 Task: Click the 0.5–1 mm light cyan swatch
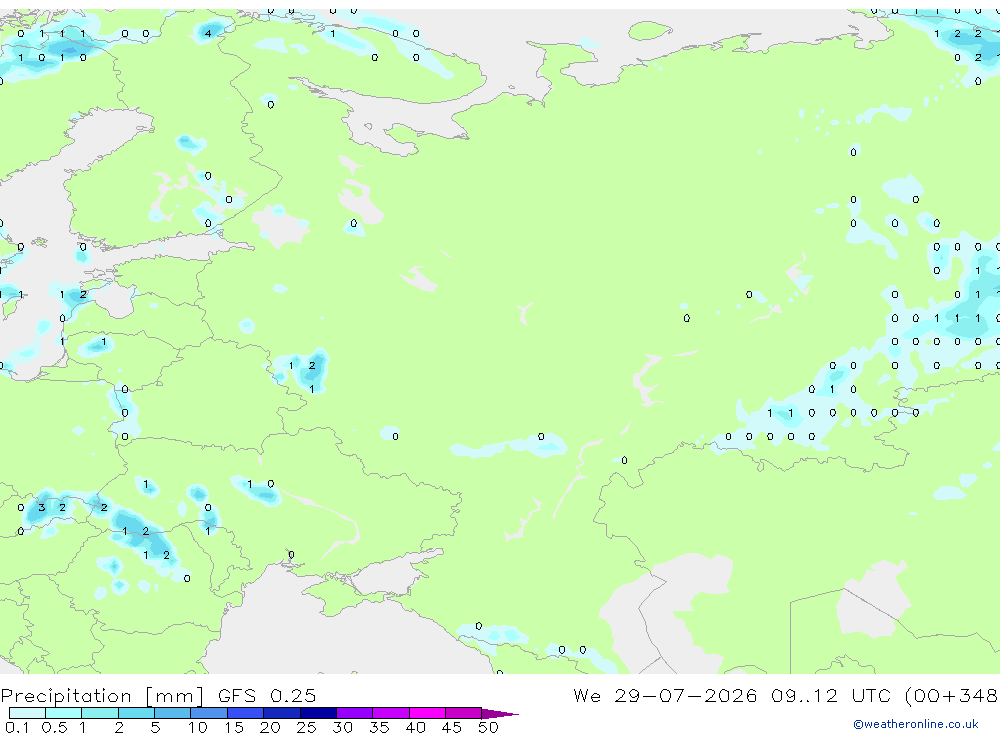[64, 713]
